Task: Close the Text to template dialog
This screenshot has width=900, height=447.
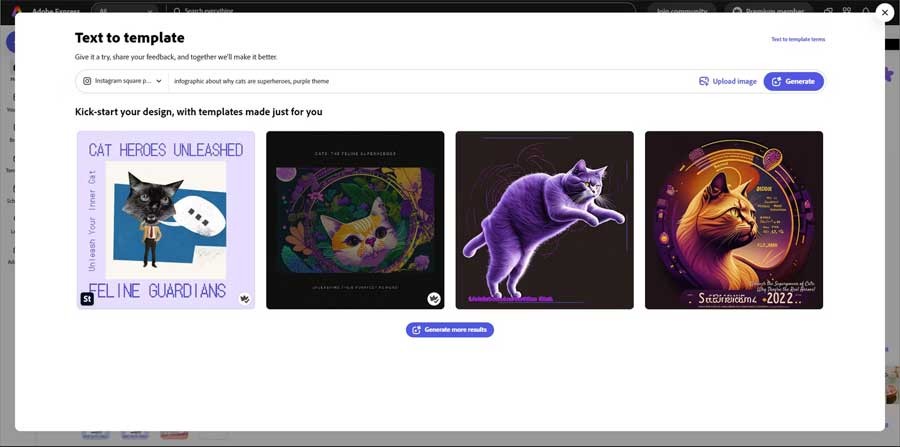Action: tap(884, 12)
